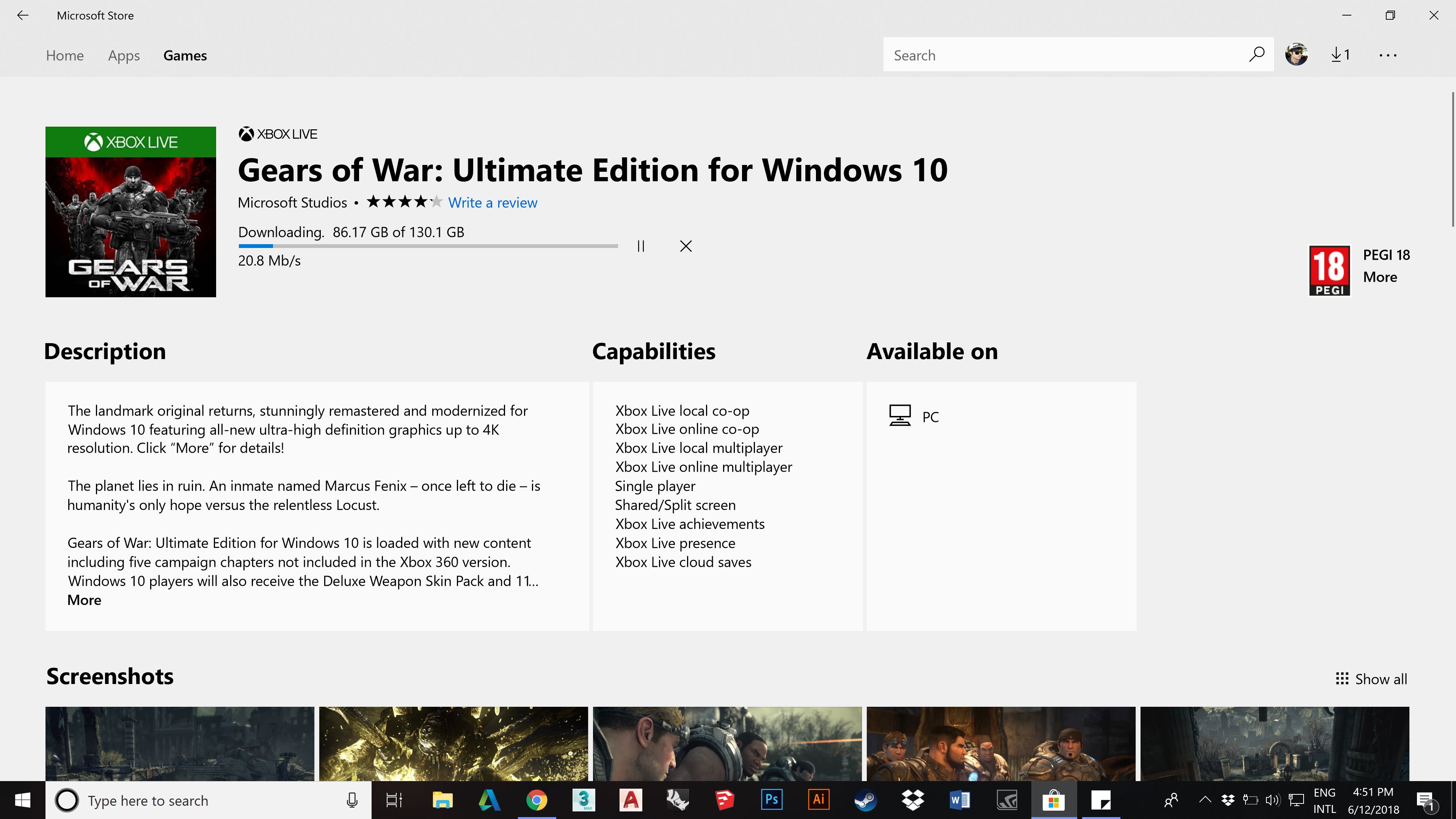
Task: Click the vertical page scrollbar
Action: click(1453, 159)
